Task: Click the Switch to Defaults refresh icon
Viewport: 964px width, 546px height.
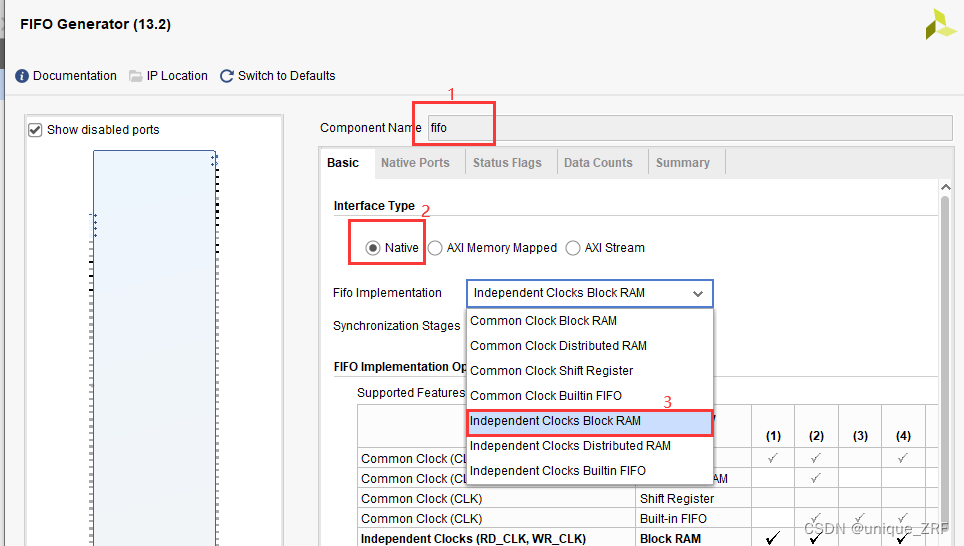Action: click(x=227, y=76)
